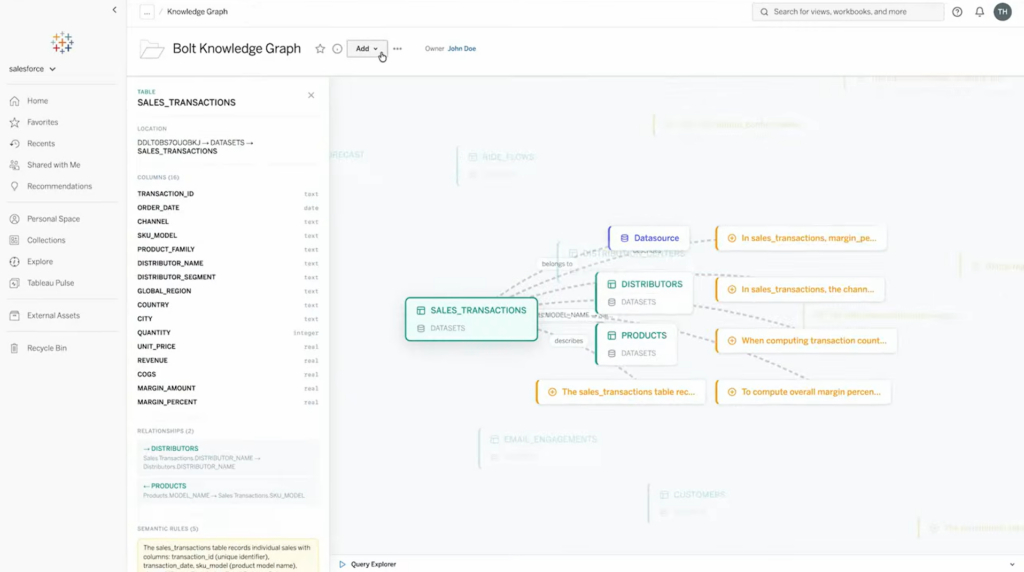Close the SALES_TRANSACTIONS details panel
1024x572 pixels.
311,95
